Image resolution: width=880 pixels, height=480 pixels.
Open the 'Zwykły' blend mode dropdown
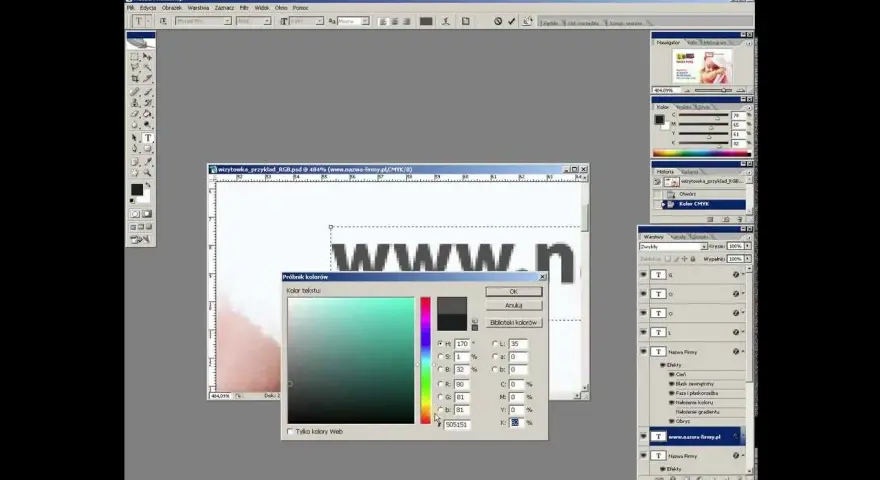tap(703, 246)
